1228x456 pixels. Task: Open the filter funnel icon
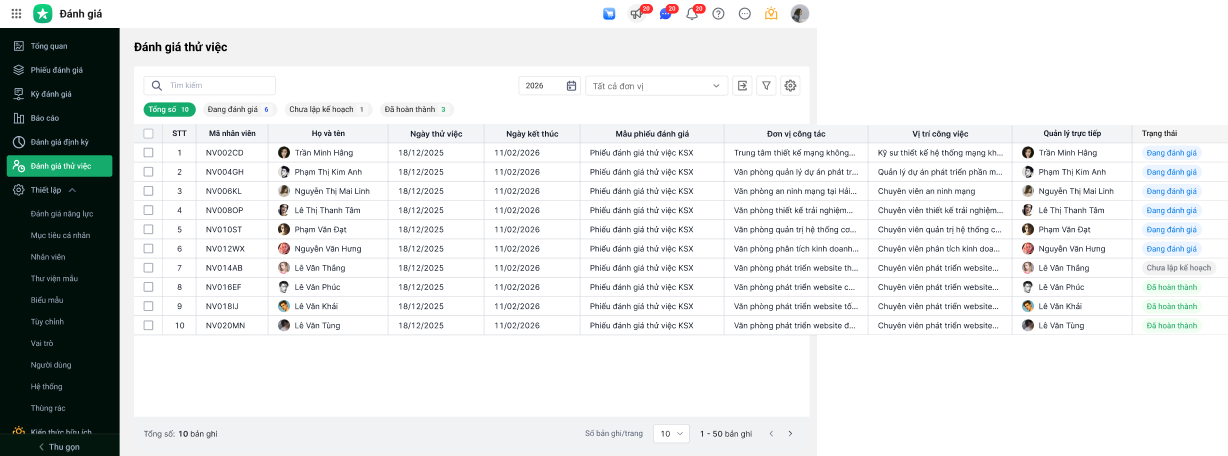(x=767, y=86)
